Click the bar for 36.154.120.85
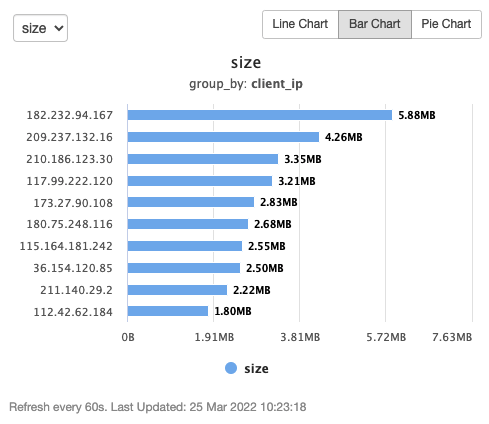This screenshot has height=424, width=489. click(x=184, y=268)
